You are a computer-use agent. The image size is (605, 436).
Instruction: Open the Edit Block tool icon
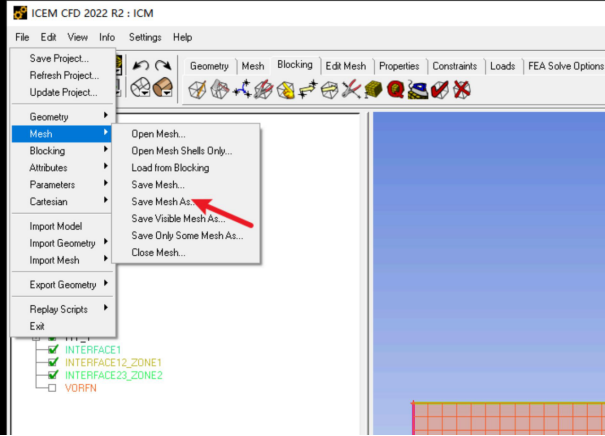click(x=264, y=90)
